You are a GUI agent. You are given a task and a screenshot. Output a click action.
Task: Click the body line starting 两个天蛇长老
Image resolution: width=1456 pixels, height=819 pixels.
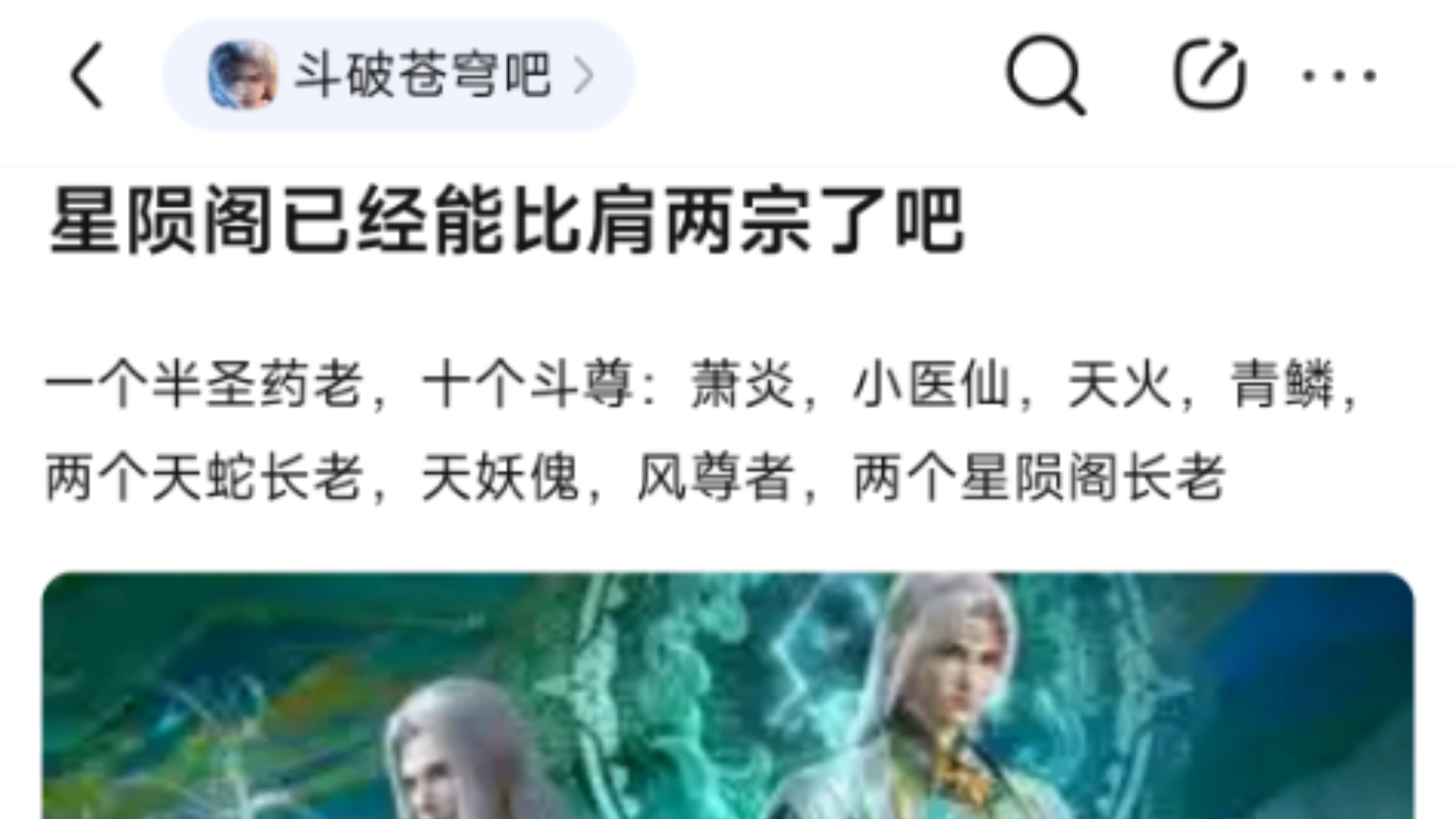point(635,477)
